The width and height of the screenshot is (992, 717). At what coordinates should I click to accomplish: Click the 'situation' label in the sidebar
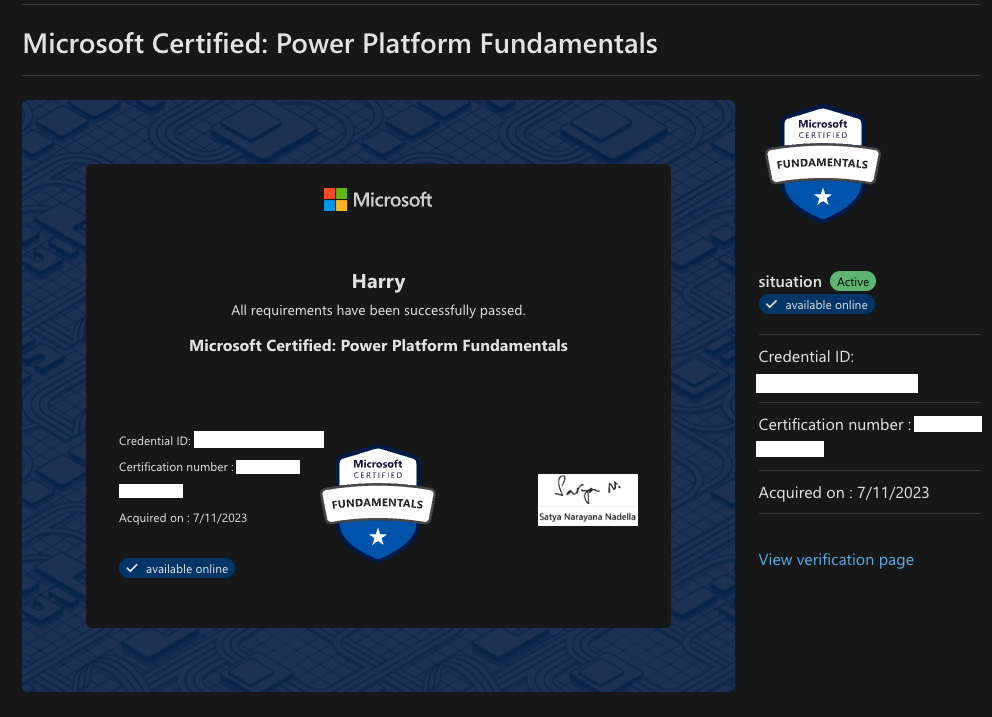tap(790, 282)
